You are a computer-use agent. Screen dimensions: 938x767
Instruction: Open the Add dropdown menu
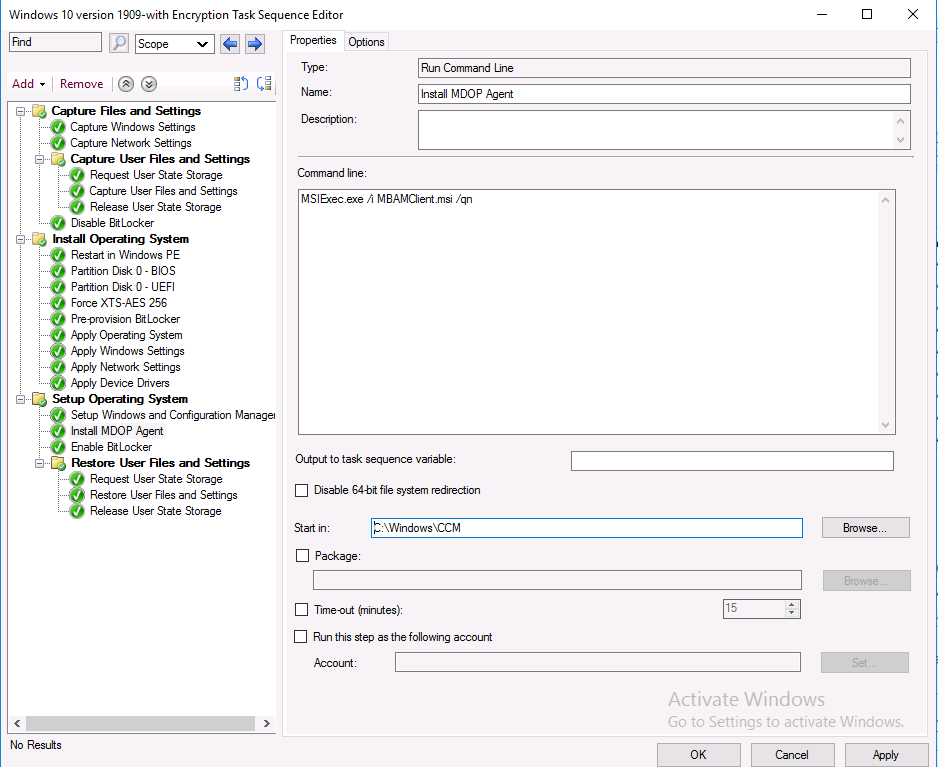tap(28, 84)
